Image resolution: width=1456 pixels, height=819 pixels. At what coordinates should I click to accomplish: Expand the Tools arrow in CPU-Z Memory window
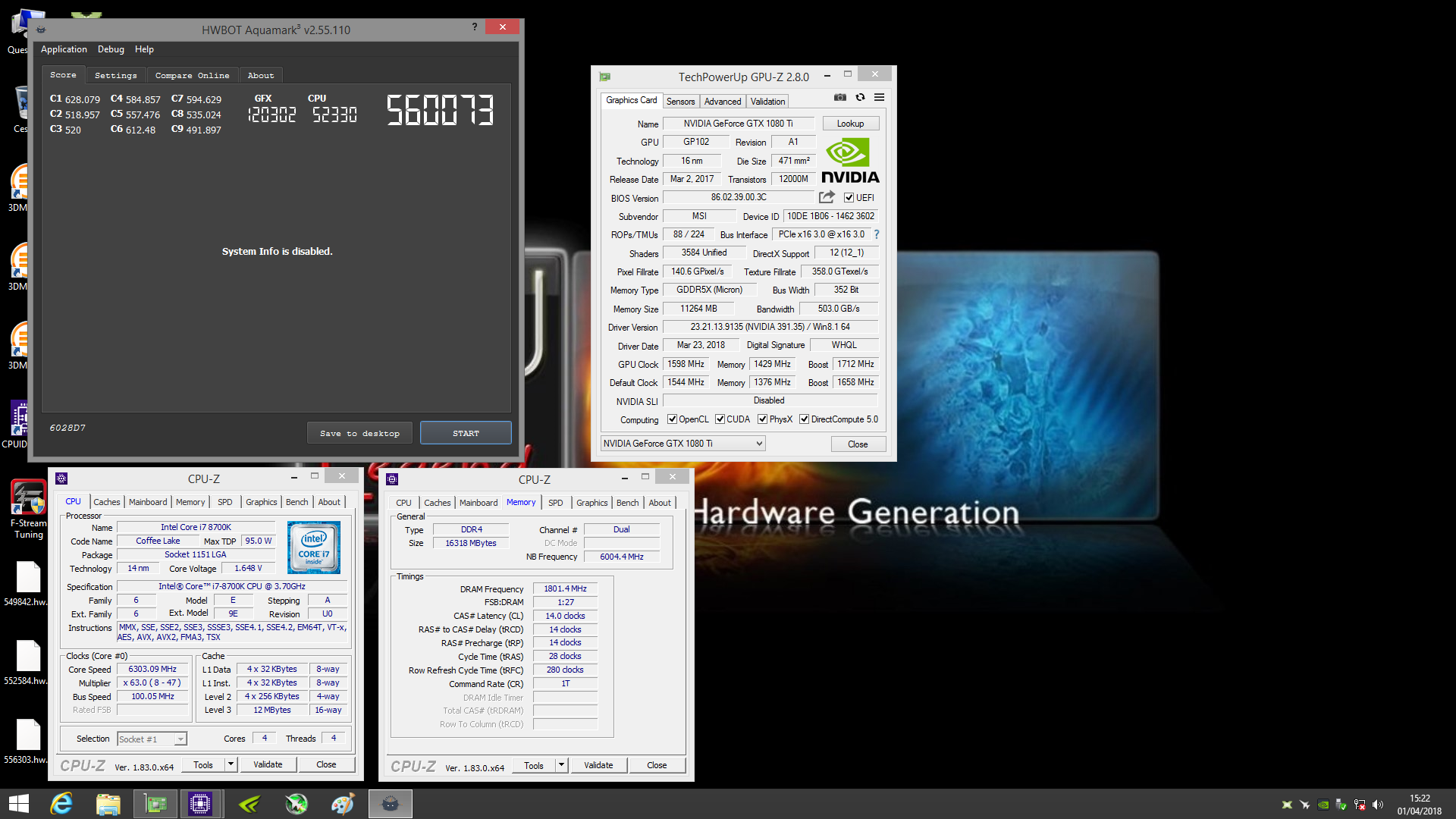click(x=562, y=765)
